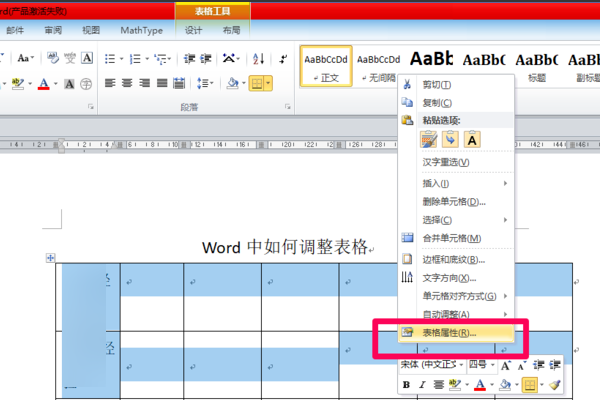Click 边框和底纹(B)... menu entry

coord(456,260)
